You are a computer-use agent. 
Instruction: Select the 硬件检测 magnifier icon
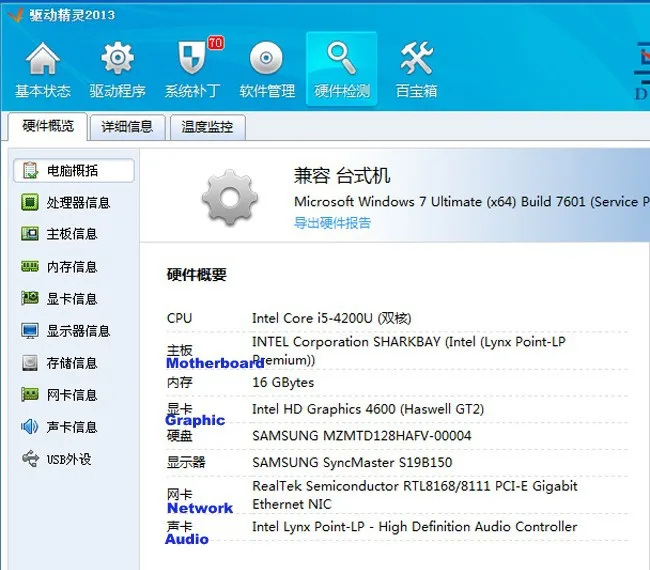point(341,57)
